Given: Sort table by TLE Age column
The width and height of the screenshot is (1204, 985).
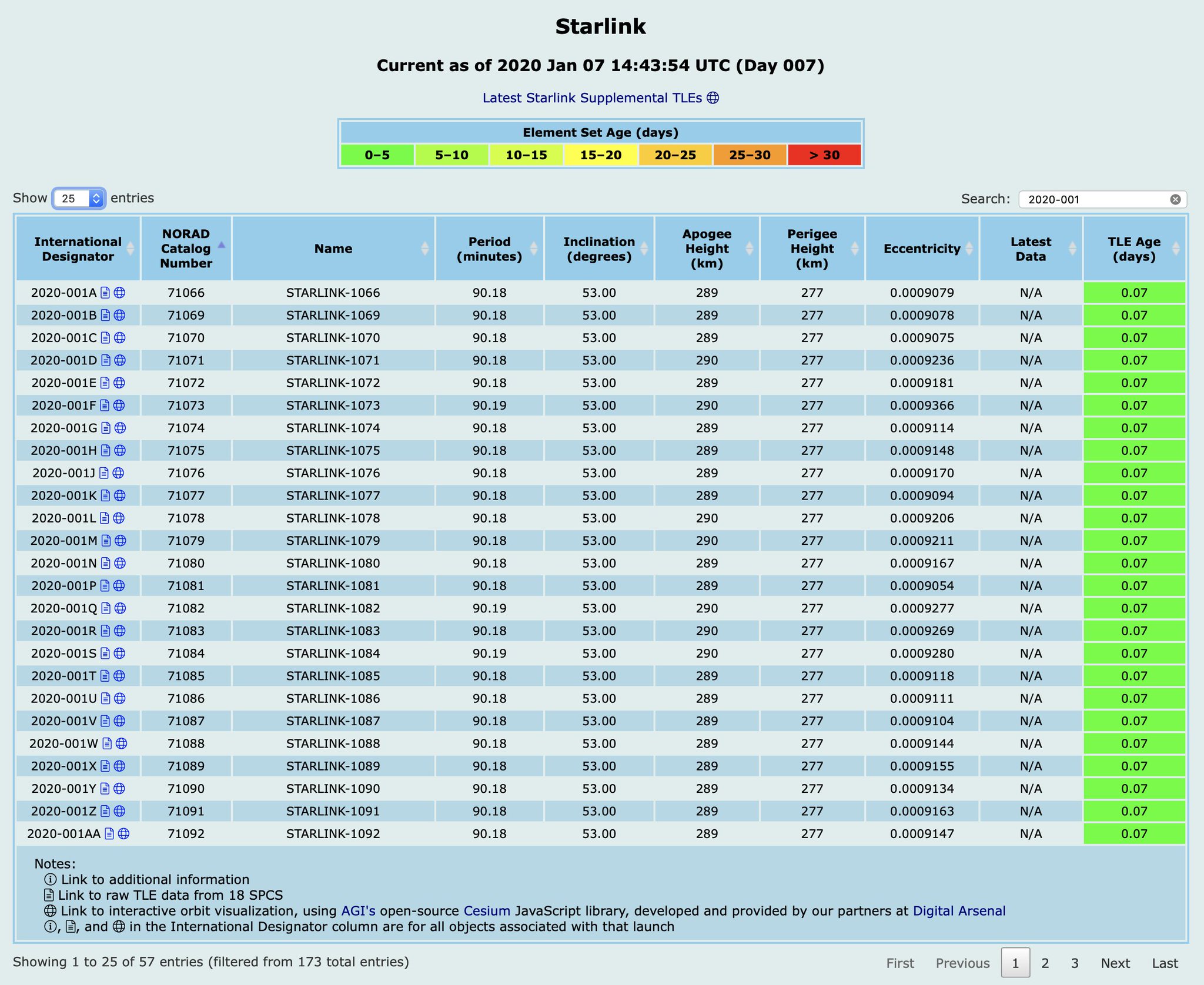Looking at the screenshot, I should [x=1133, y=249].
